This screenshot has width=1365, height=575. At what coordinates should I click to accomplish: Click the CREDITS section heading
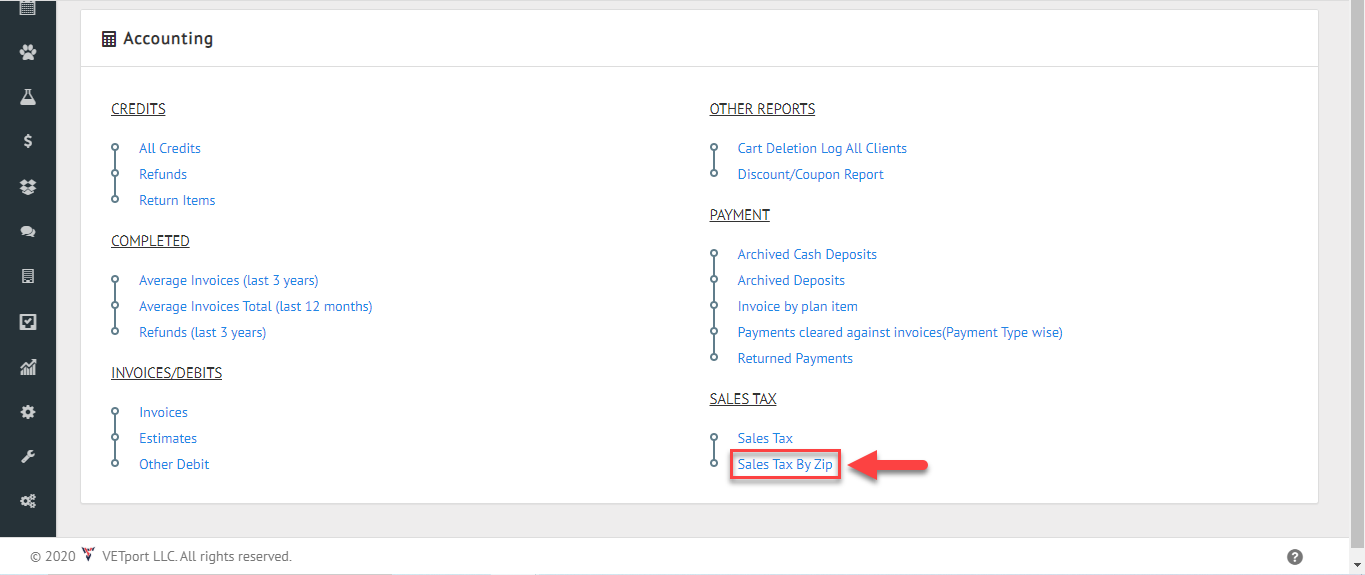click(138, 109)
